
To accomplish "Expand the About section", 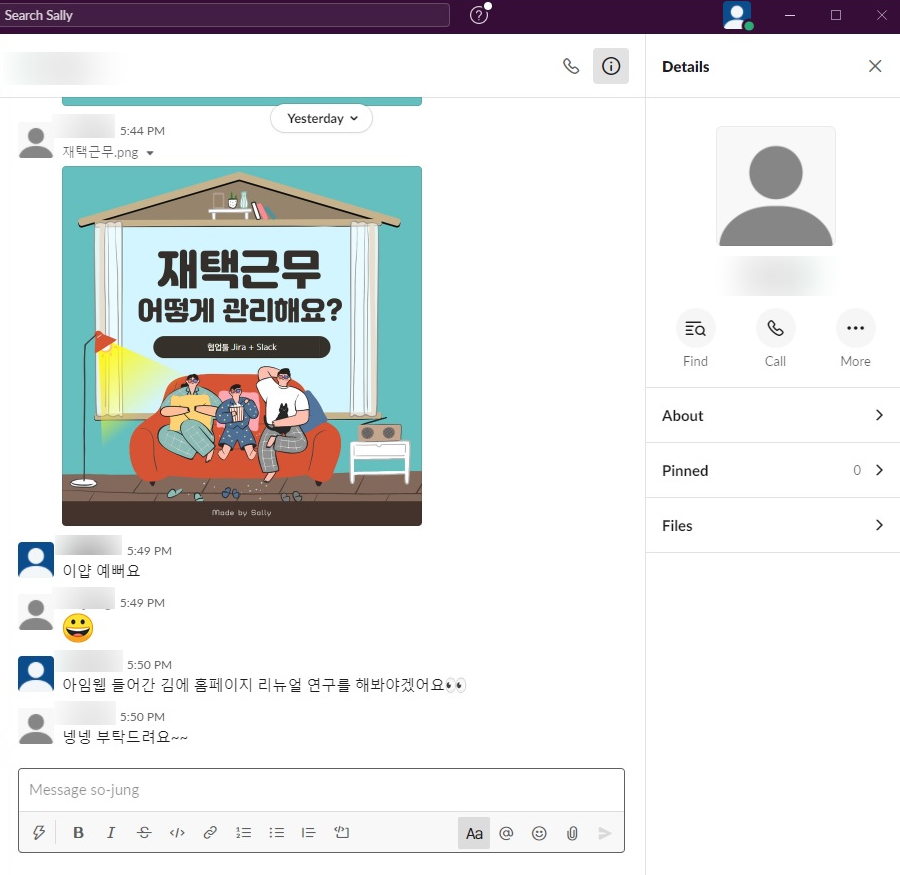I will click(773, 415).
